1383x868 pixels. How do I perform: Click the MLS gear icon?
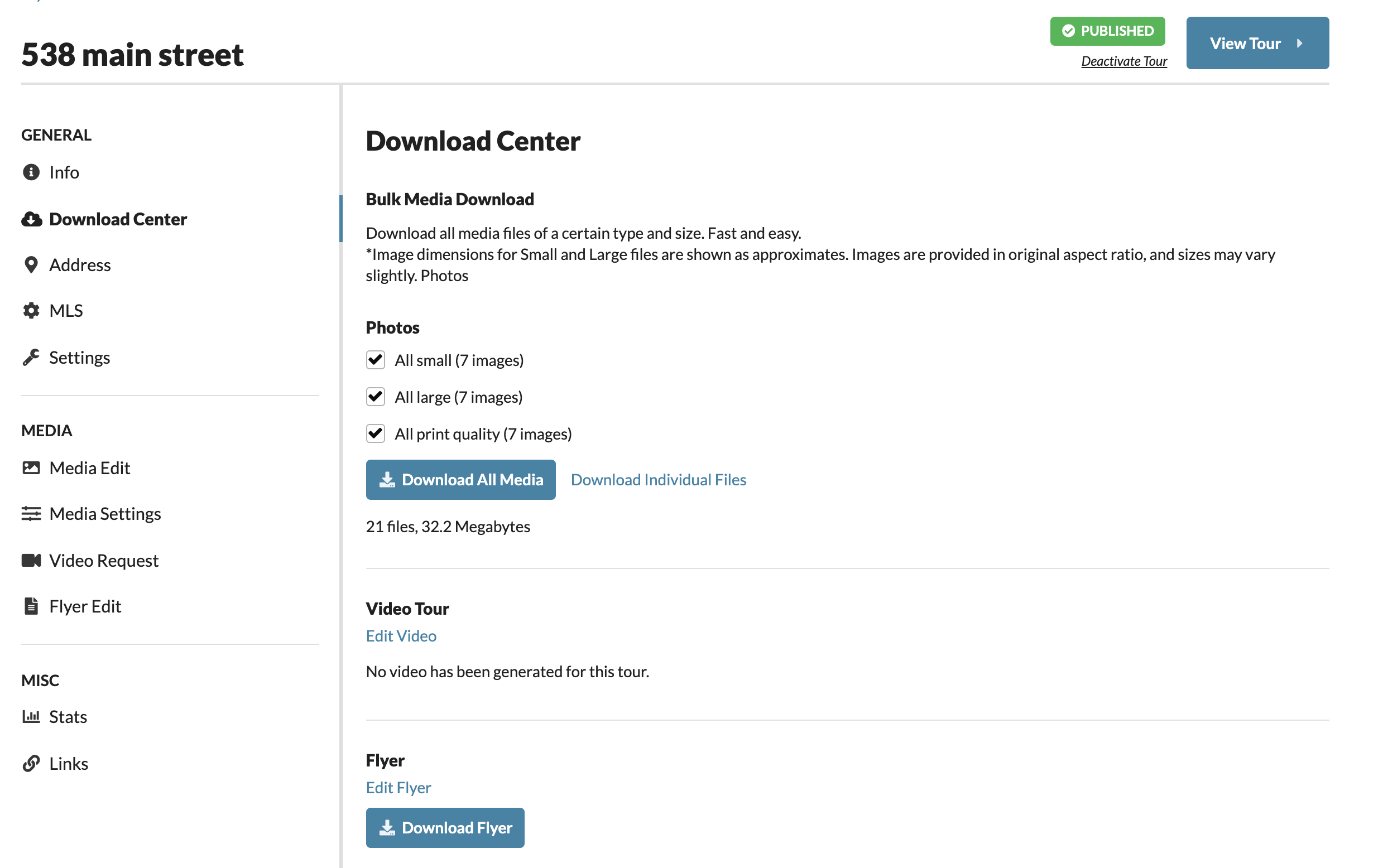click(31, 311)
